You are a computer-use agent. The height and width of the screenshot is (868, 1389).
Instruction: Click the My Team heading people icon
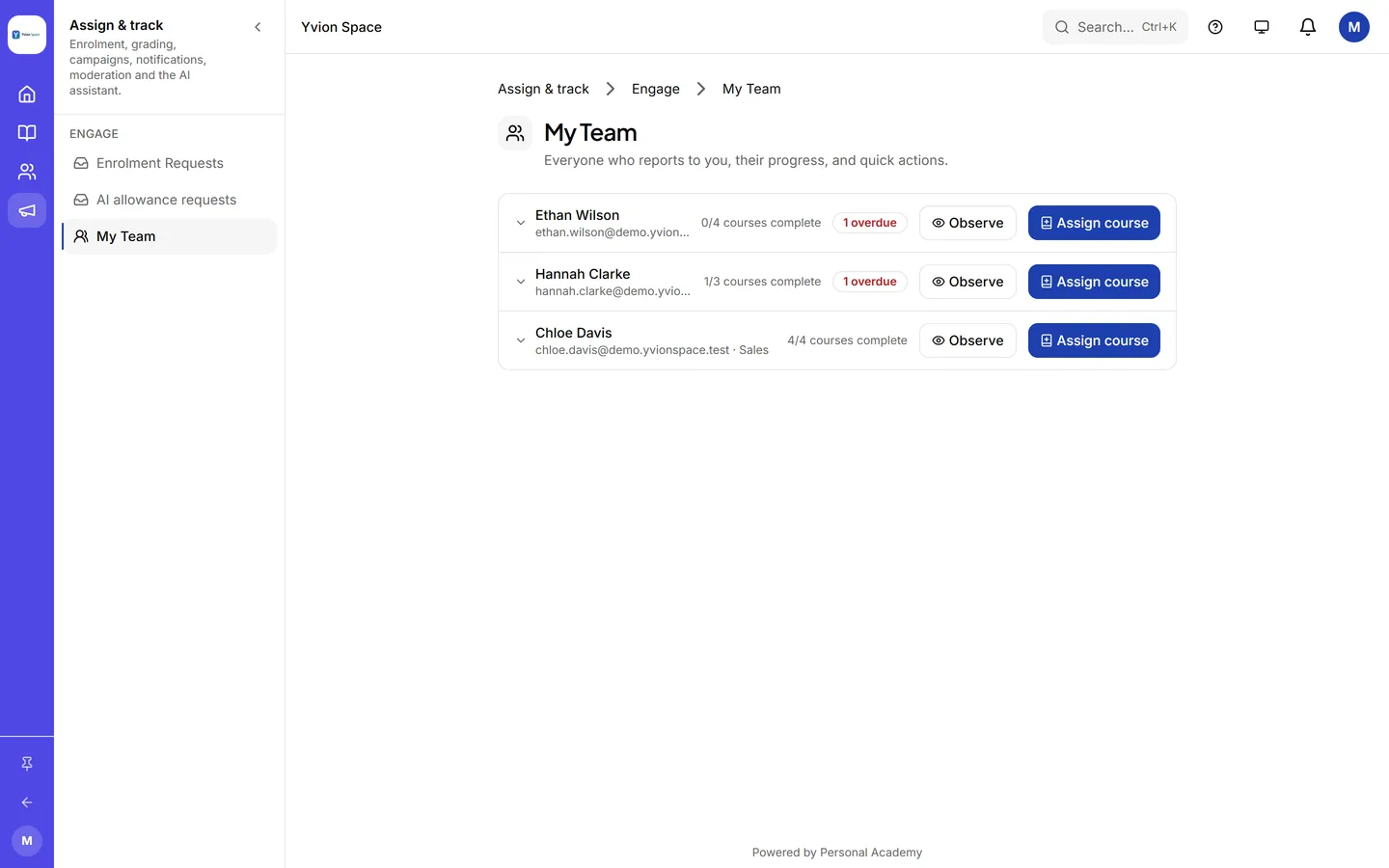tap(515, 133)
